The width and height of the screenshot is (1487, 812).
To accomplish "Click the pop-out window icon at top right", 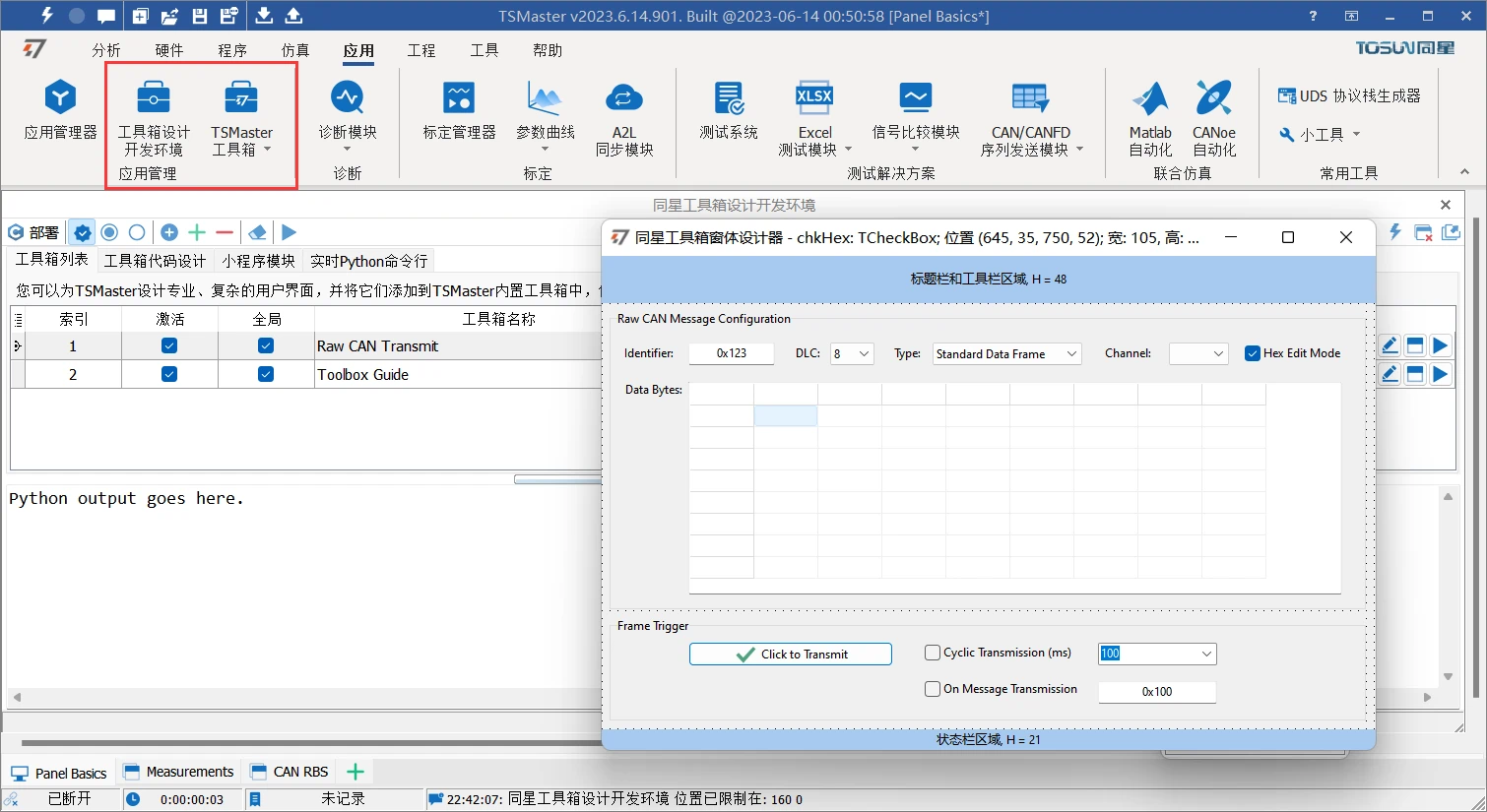I will pyautogui.click(x=1451, y=232).
